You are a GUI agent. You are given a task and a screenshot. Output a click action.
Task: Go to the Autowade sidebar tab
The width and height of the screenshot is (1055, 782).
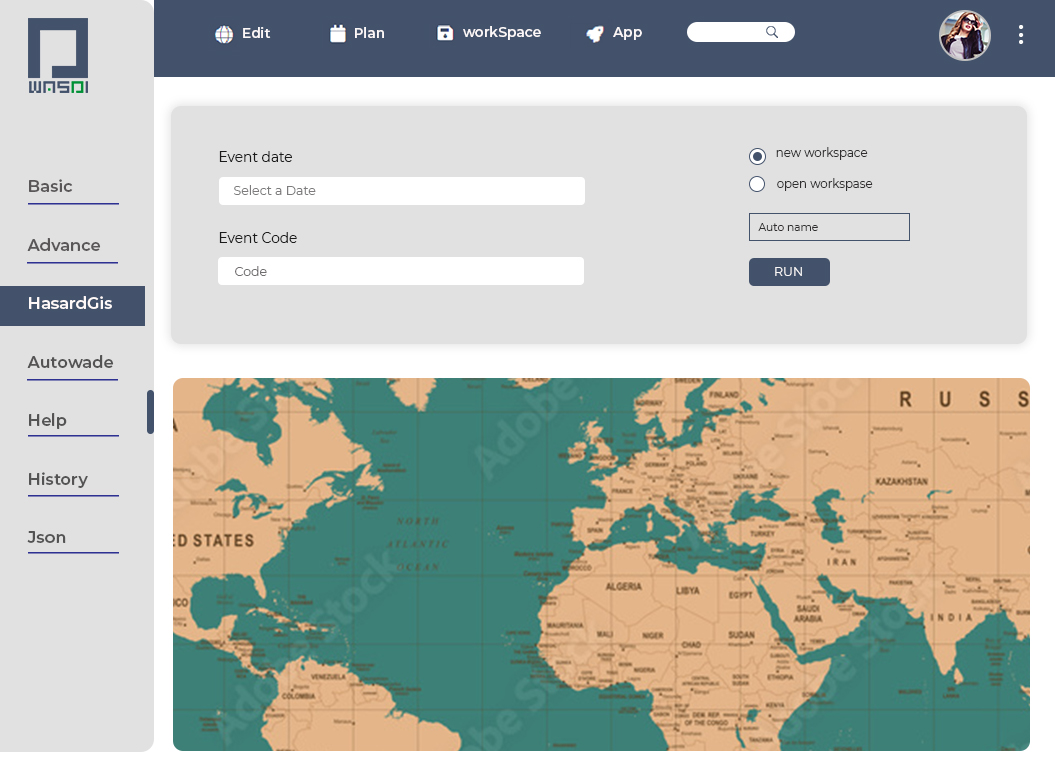click(x=73, y=363)
